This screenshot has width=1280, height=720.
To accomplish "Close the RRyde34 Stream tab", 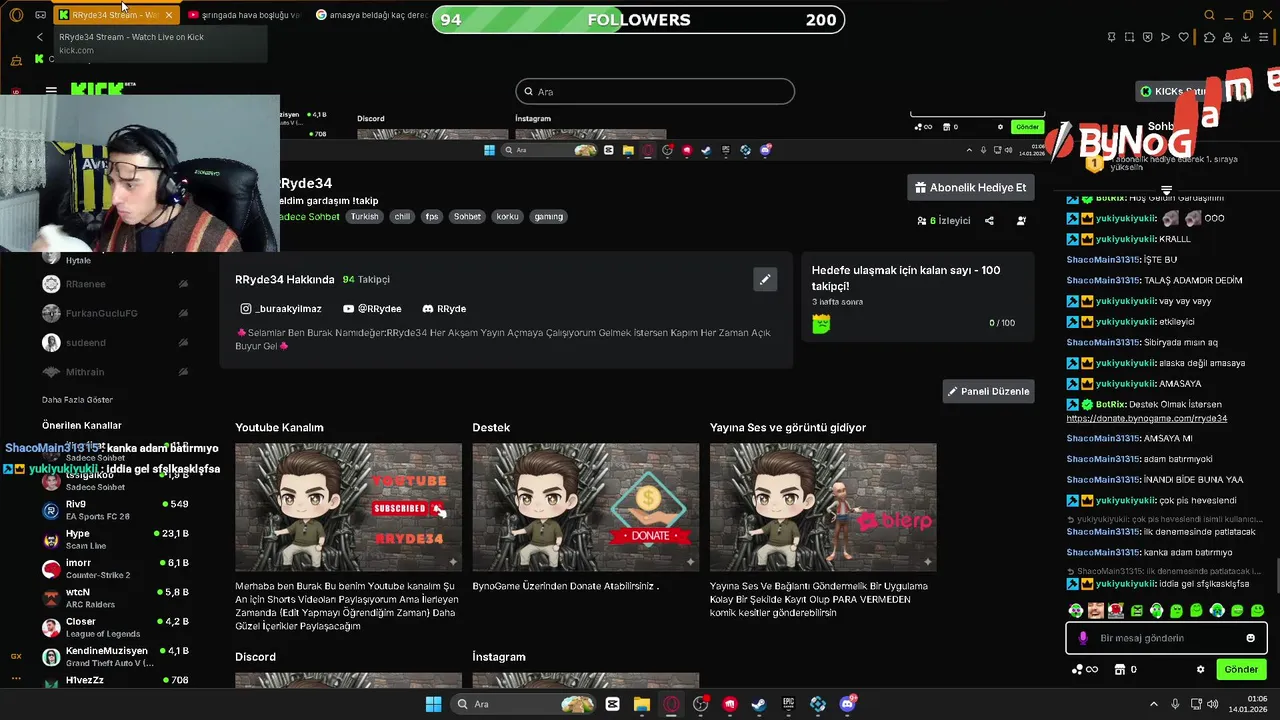I will click(168, 15).
